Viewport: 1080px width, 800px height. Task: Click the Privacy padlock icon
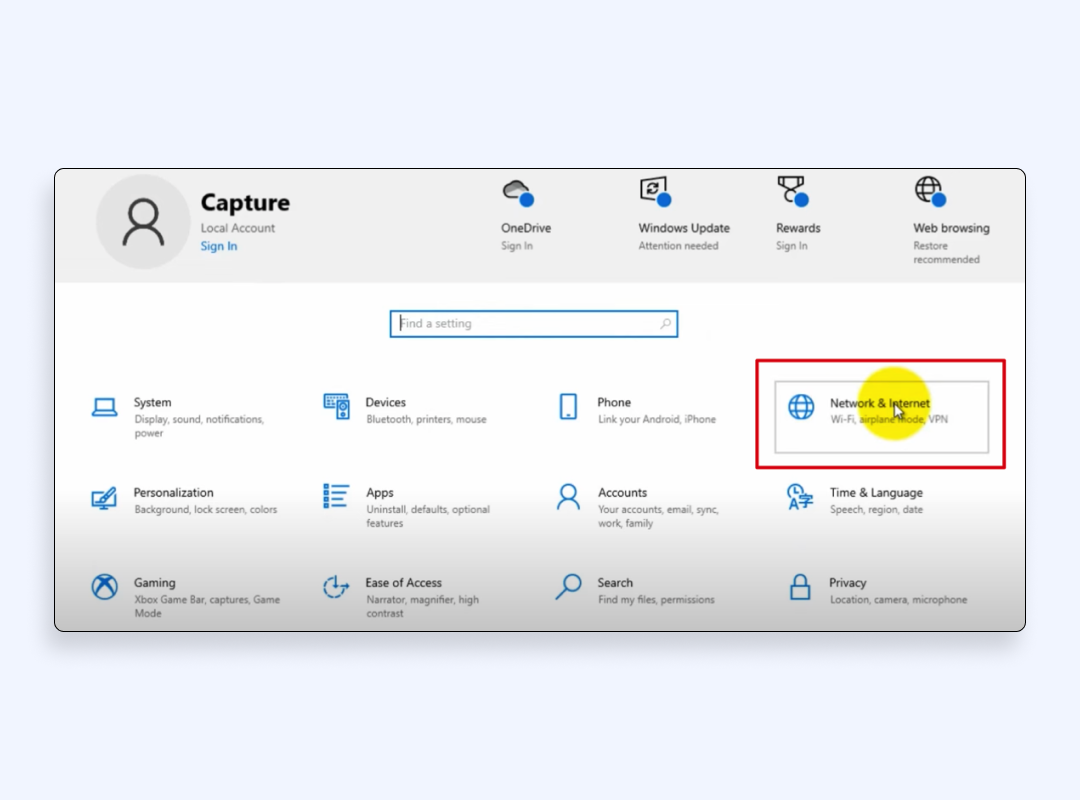pyautogui.click(x=800, y=587)
